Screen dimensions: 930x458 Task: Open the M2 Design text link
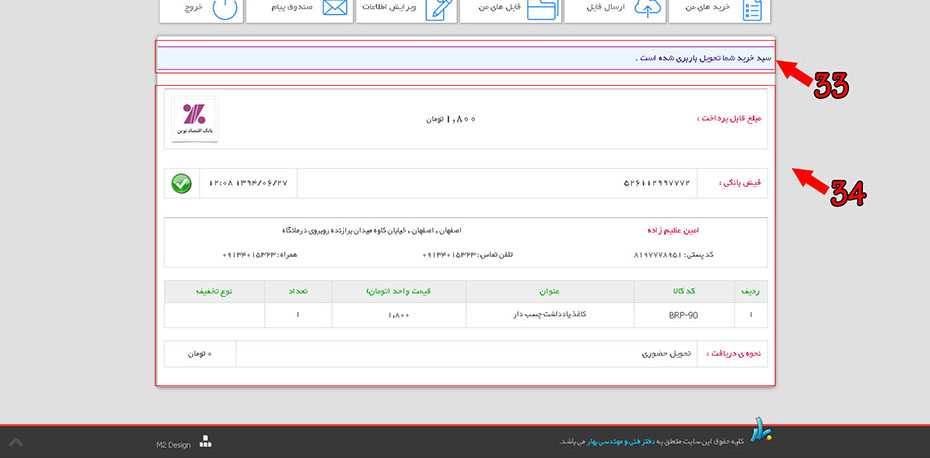coord(173,445)
